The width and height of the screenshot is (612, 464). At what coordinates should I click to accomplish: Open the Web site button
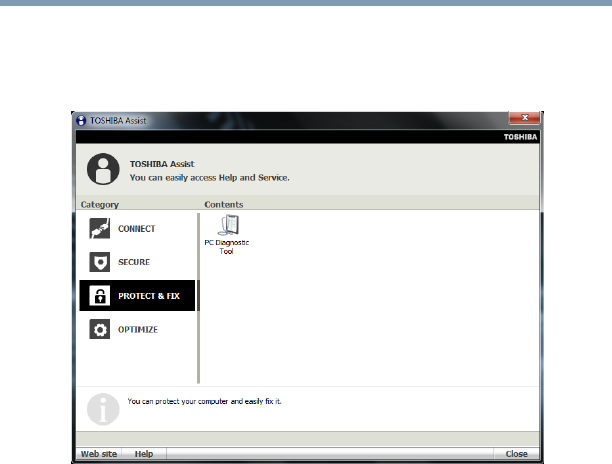pos(99,454)
